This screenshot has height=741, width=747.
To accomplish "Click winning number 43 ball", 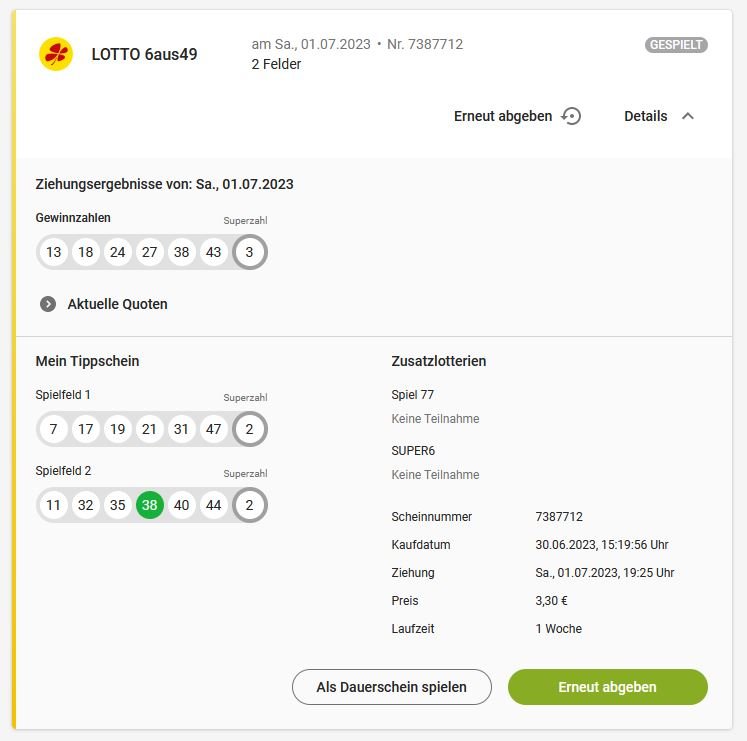I will (213, 252).
